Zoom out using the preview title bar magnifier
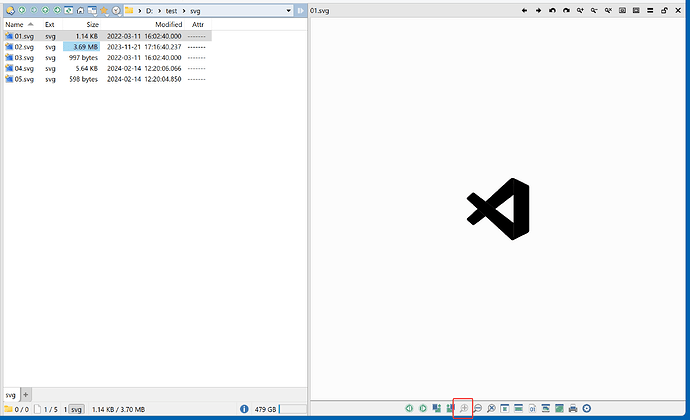Screen dimensions: 690x420 [x=594, y=11]
